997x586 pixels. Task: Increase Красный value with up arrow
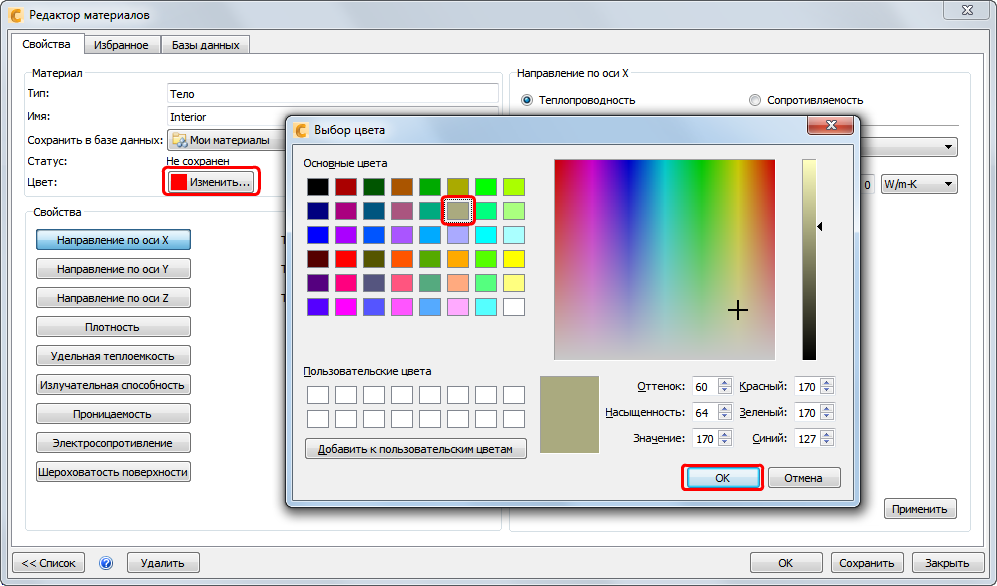click(x=827, y=383)
